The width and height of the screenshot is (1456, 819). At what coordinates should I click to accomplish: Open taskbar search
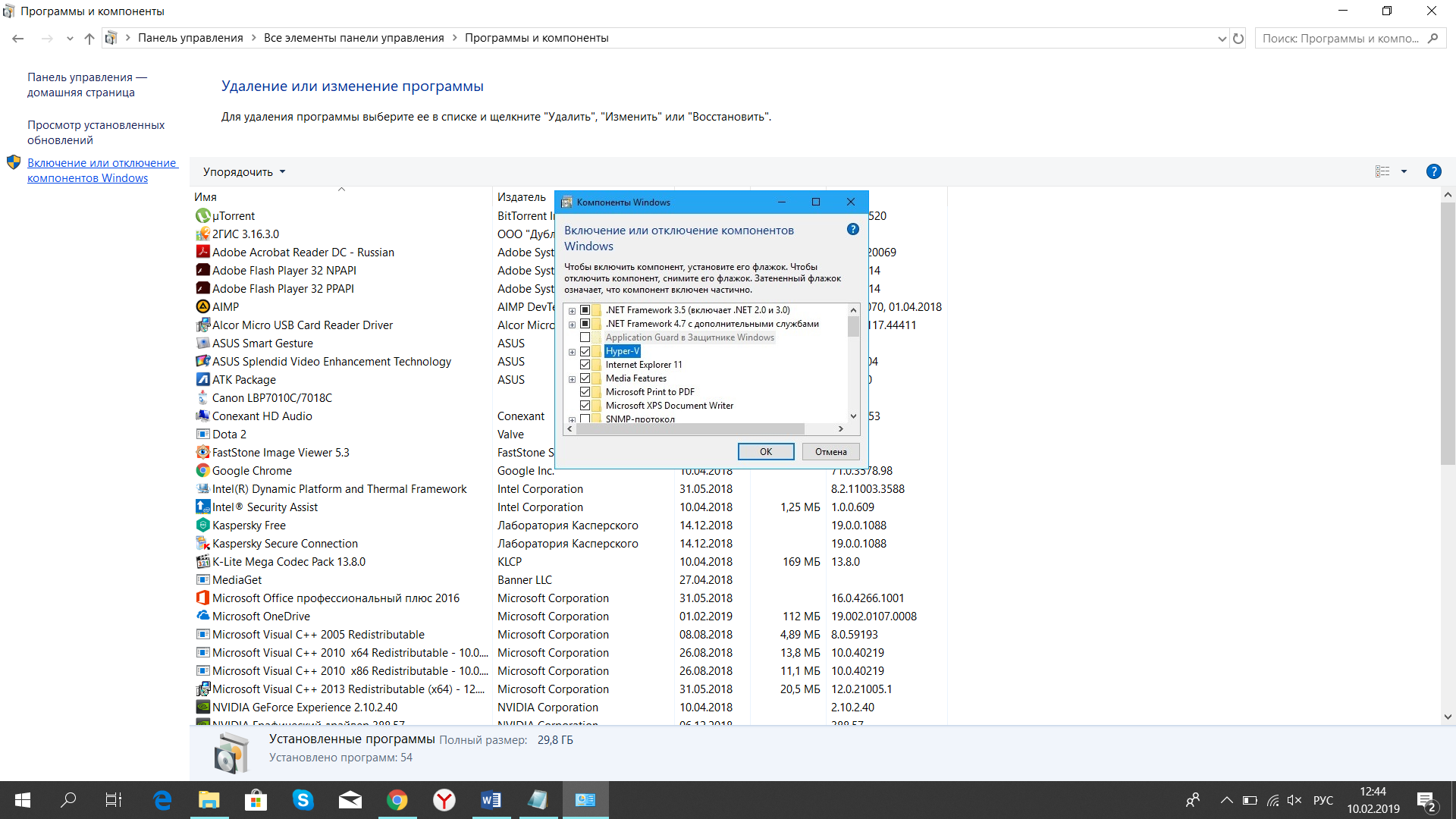[68, 800]
